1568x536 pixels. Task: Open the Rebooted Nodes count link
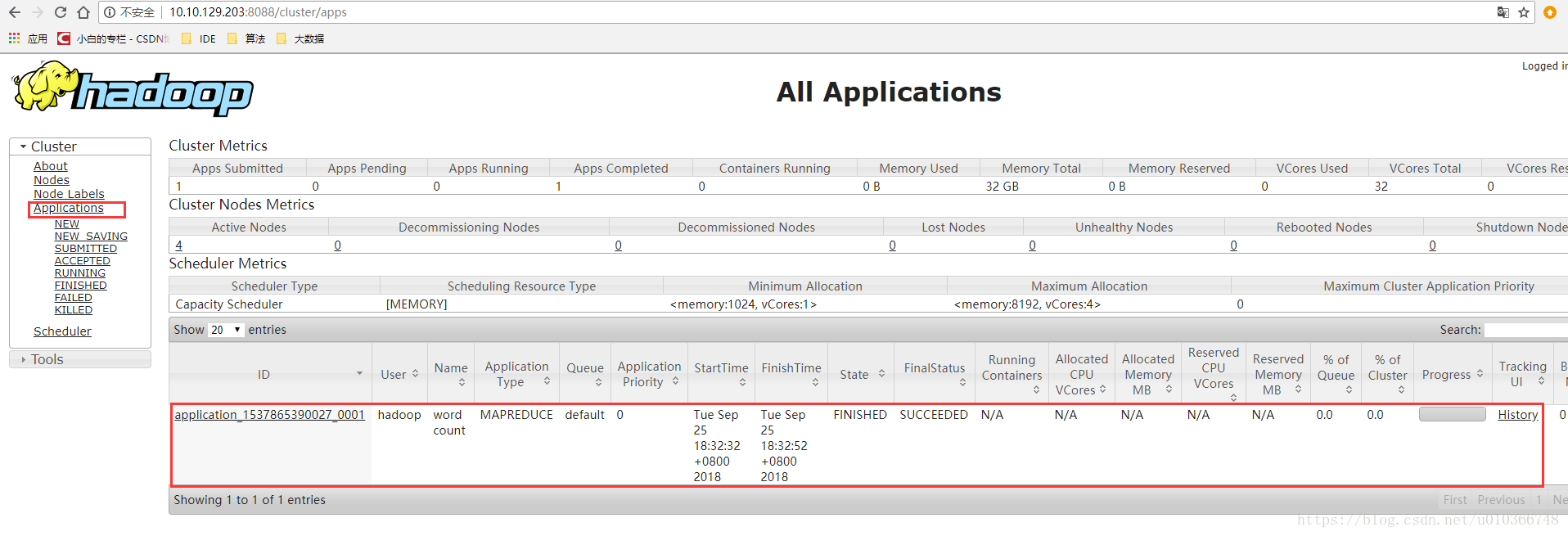click(x=1234, y=245)
